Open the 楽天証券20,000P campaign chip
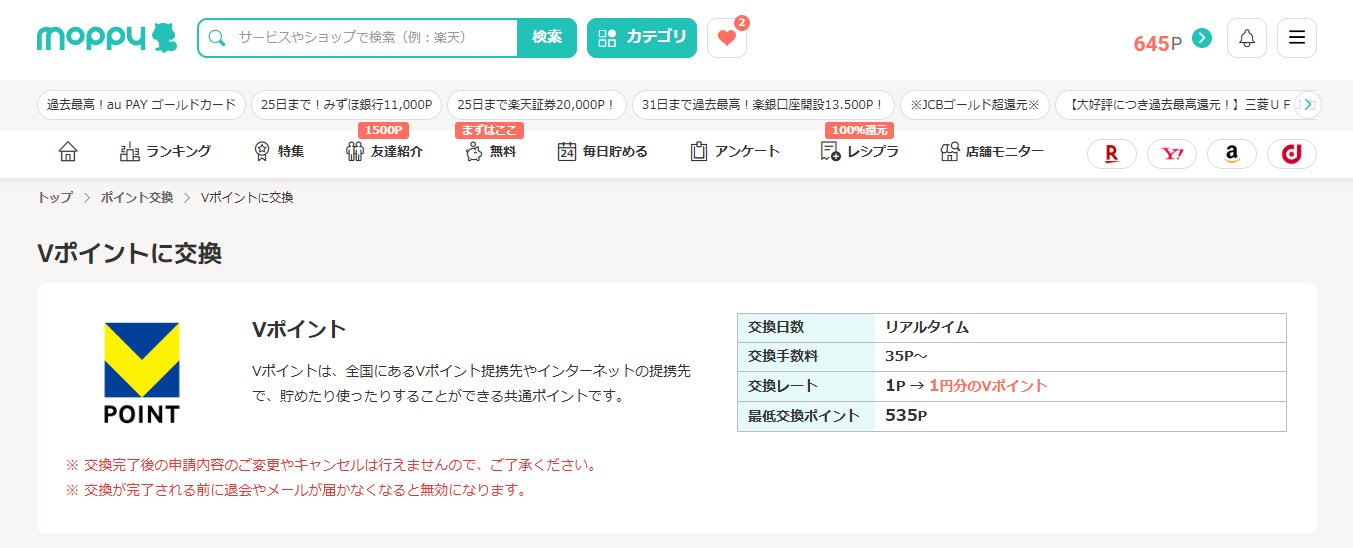Viewport: 1353px width, 548px height. click(537, 105)
